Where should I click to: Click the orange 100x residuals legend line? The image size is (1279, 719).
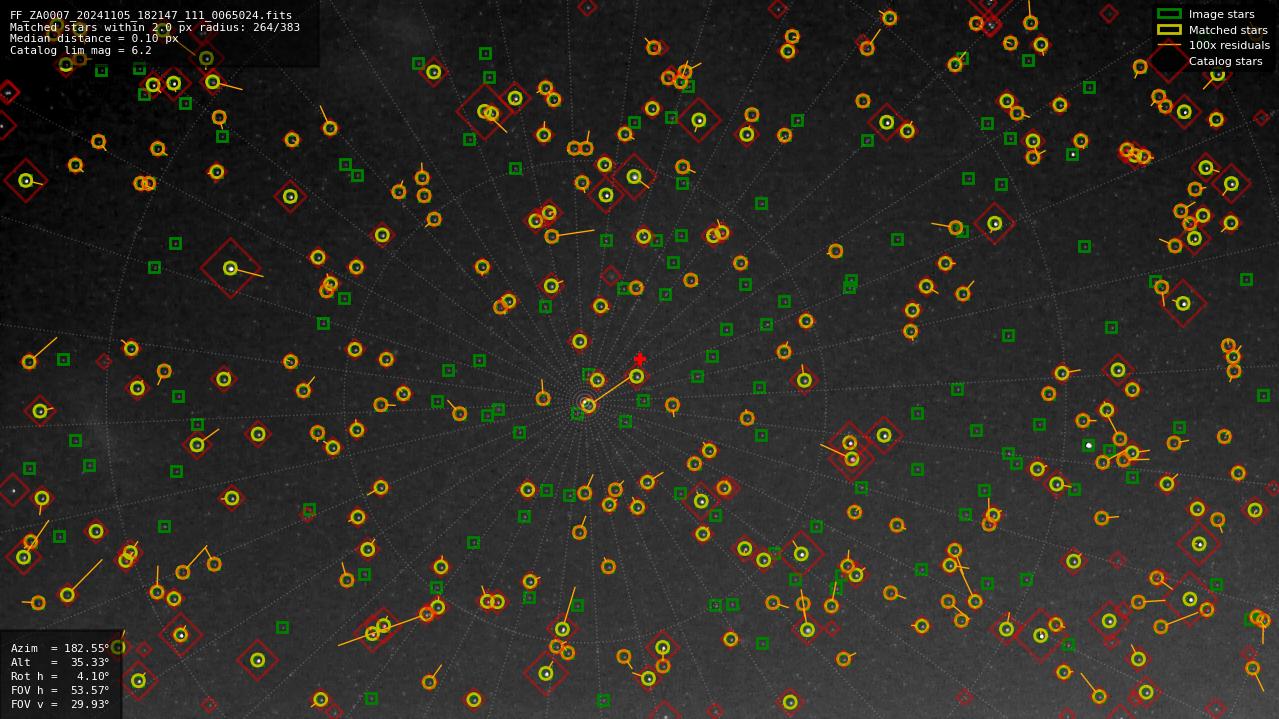coord(1169,45)
